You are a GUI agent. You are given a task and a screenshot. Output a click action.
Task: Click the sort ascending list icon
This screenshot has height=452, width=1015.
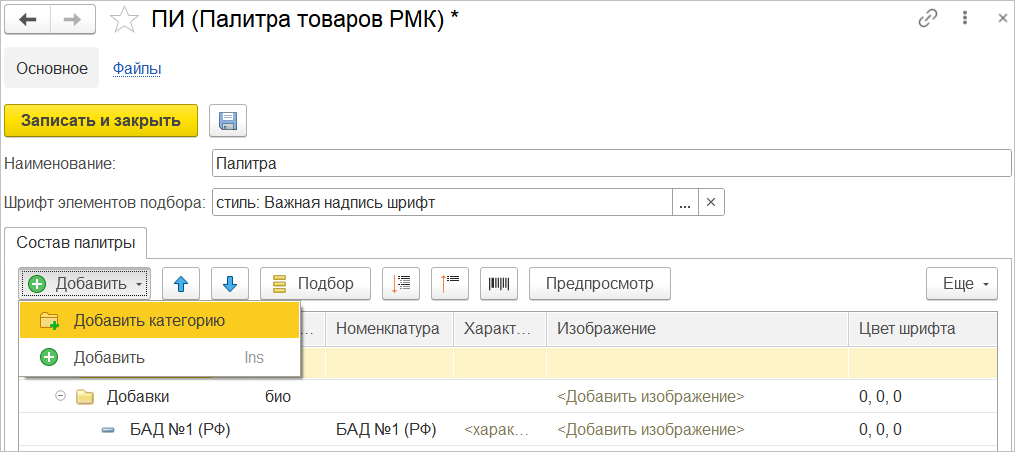[x=450, y=284]
